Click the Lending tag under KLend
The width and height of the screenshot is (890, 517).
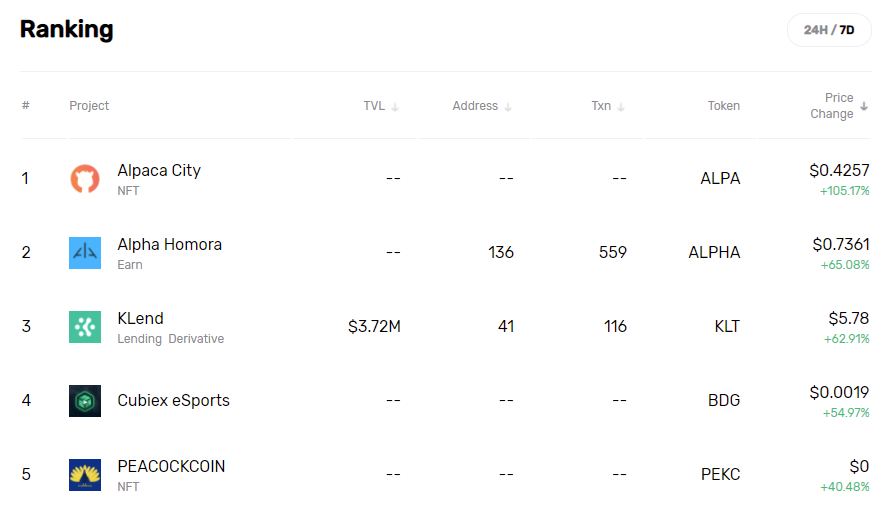click(140, 339)
